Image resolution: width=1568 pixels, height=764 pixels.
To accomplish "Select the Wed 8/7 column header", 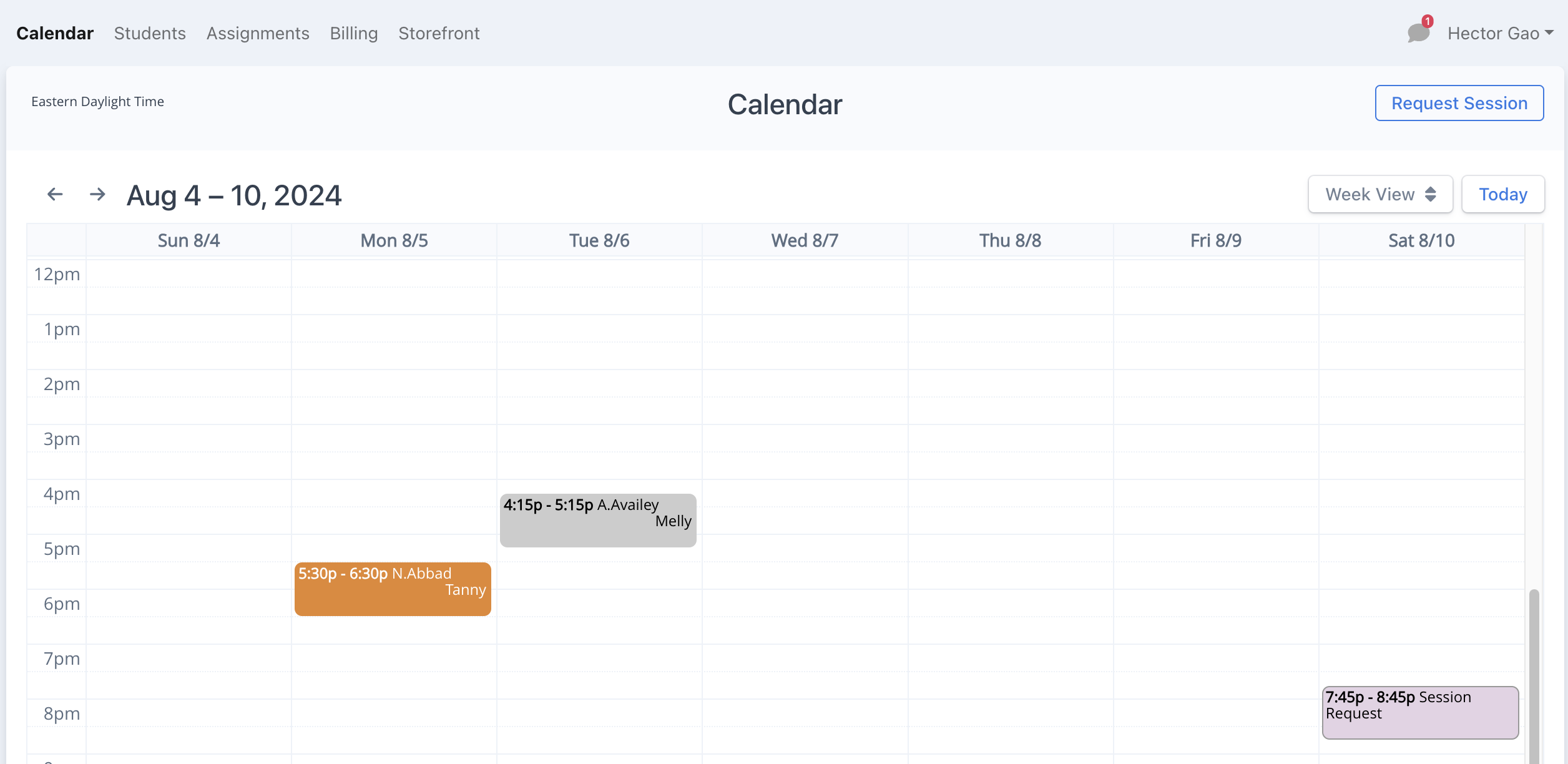I will [805, 240].
